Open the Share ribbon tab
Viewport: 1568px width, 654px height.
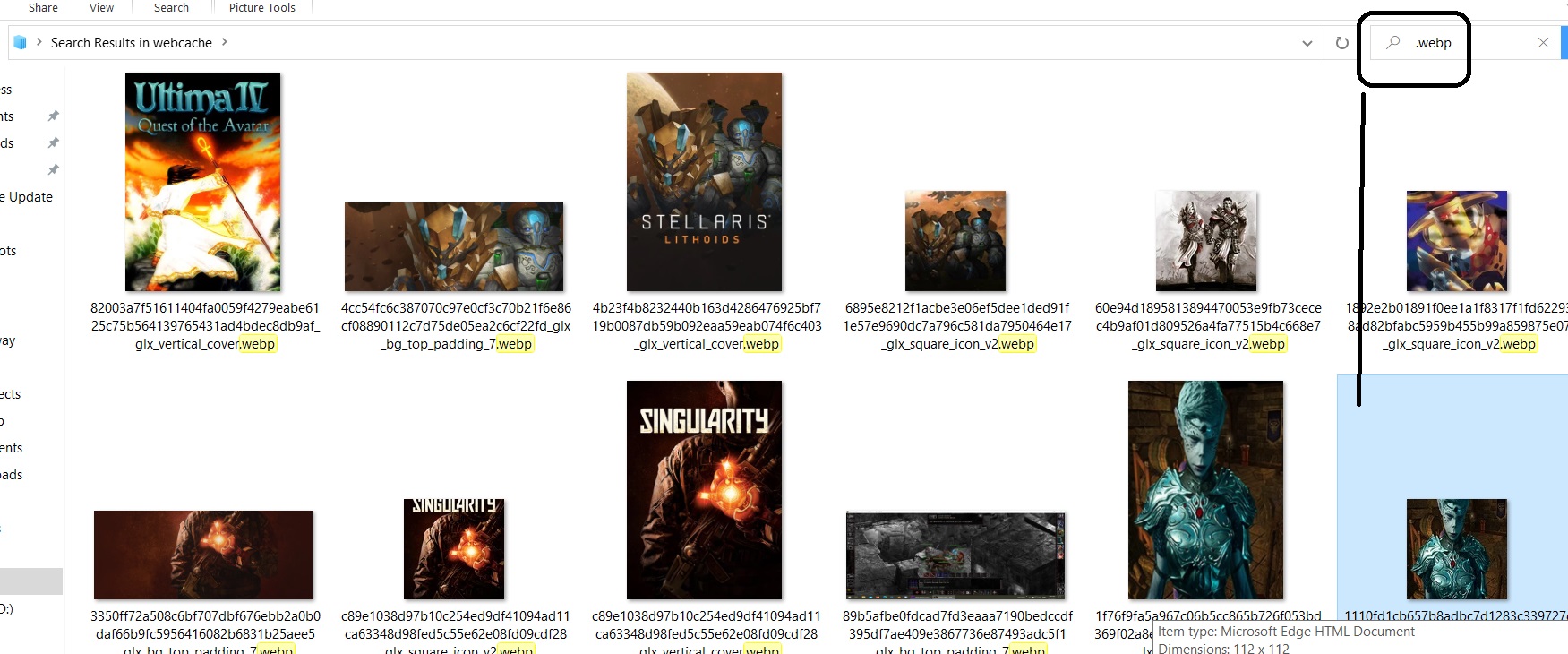tap(43, 7)
